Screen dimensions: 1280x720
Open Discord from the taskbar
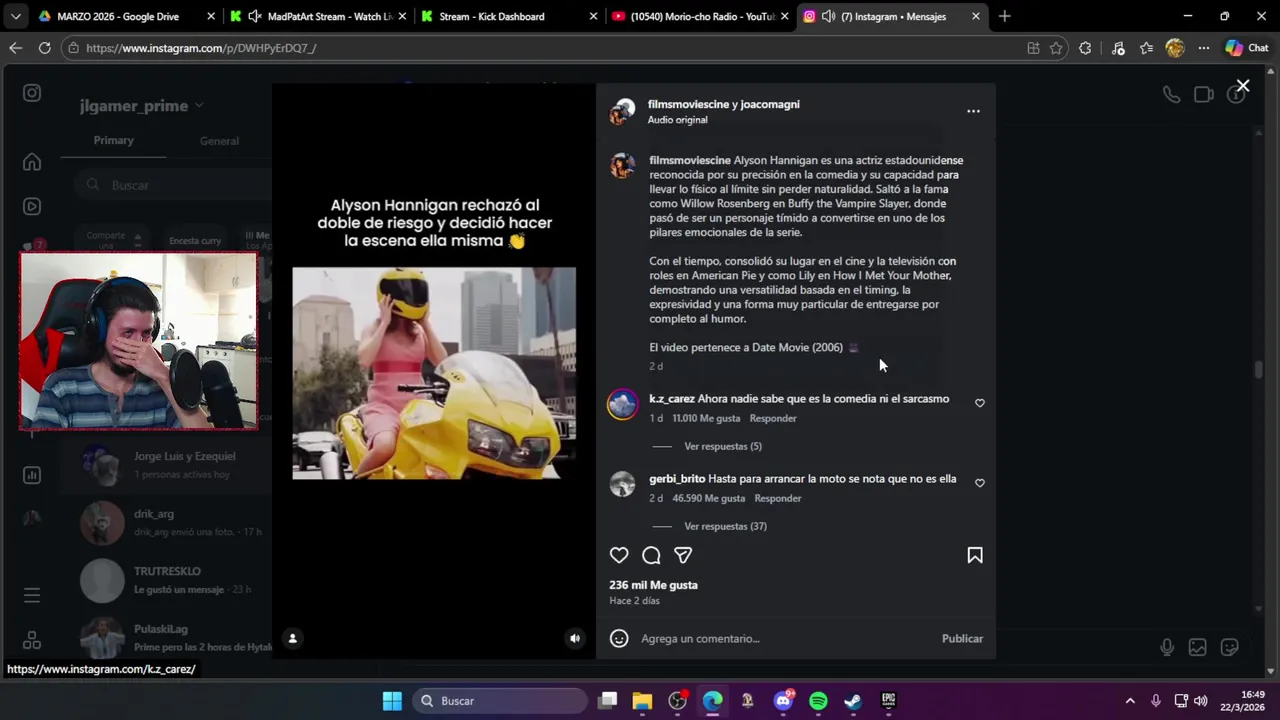783,701
